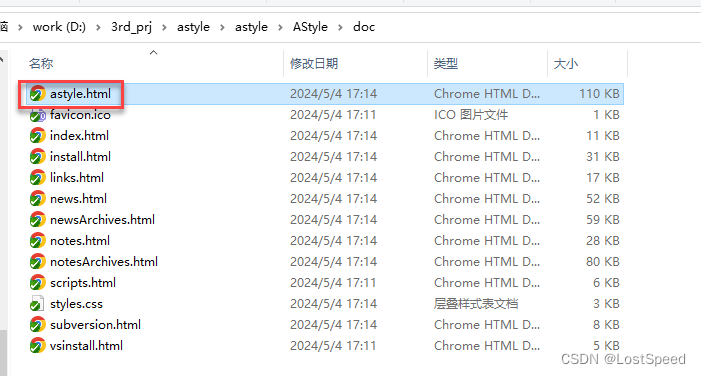Click the 59 KB size value
The image size is (701, 376).
point(603,220)
